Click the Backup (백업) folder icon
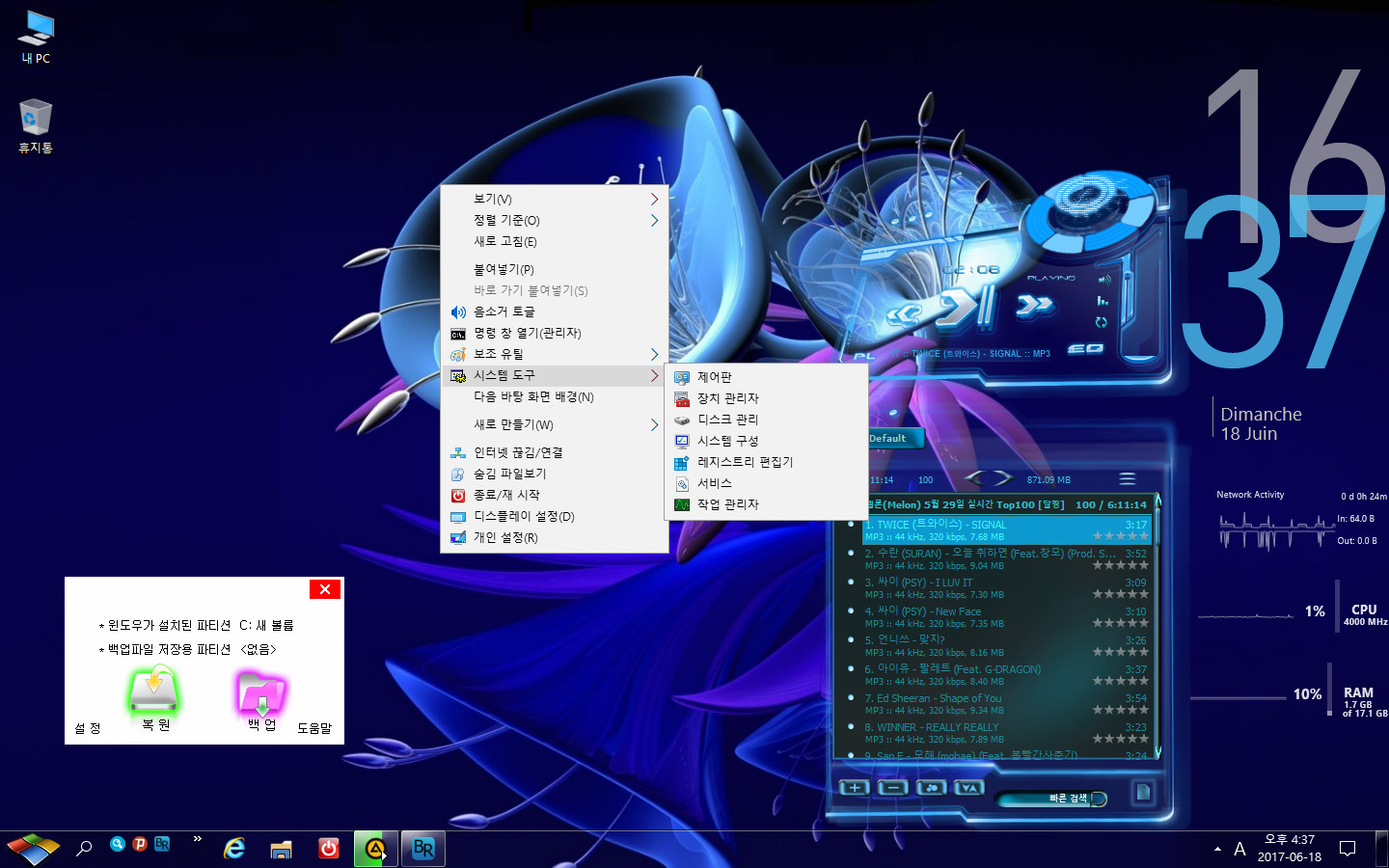 tap(261, 692)
